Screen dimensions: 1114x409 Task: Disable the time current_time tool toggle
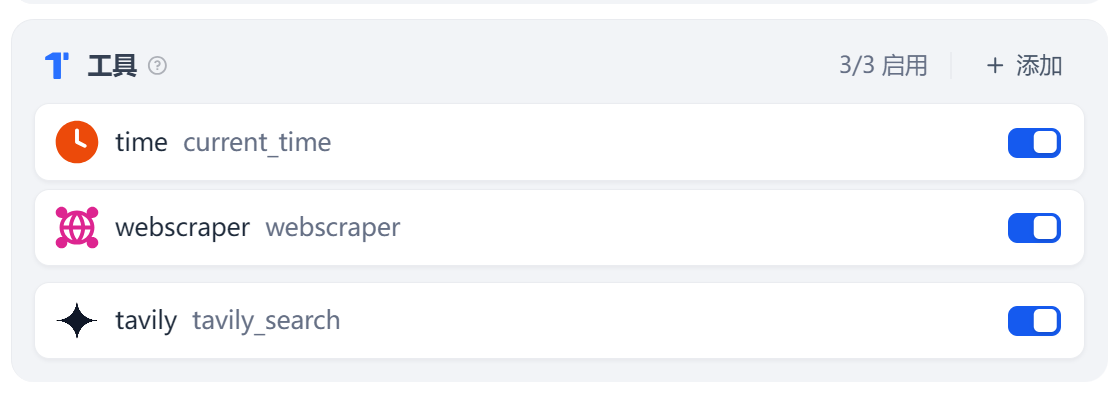[1034, 143]
